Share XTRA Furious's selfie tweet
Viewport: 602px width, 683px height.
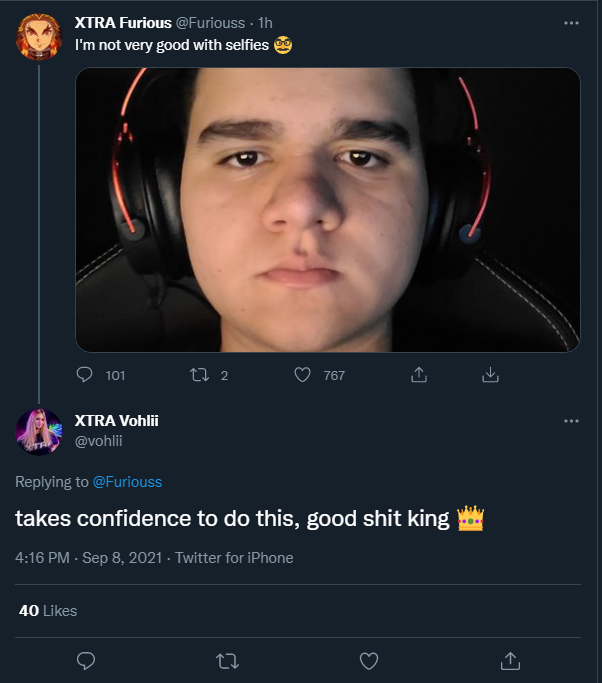[x=419, y=375]
